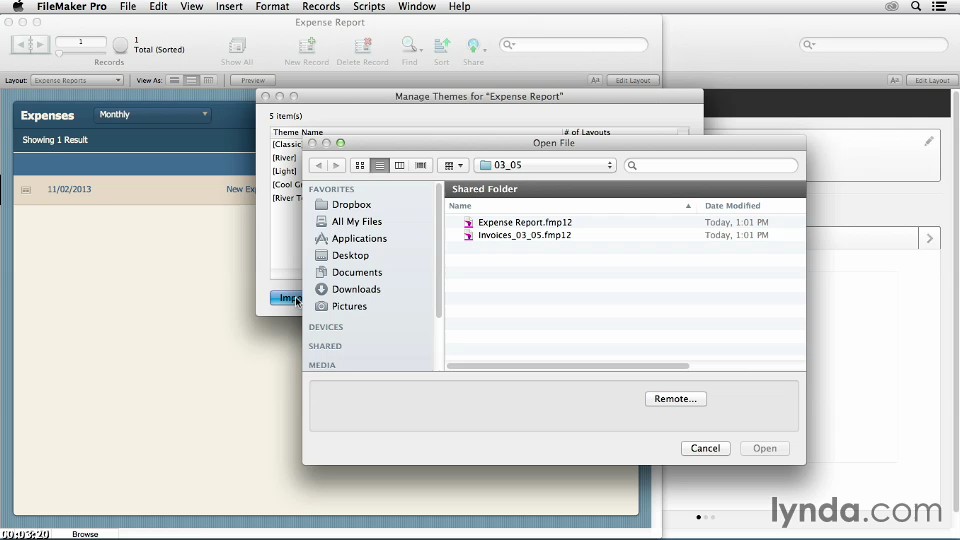Click the Import button in Manage Themes
This screenshot has width=960, height=540.
[286, 298]
